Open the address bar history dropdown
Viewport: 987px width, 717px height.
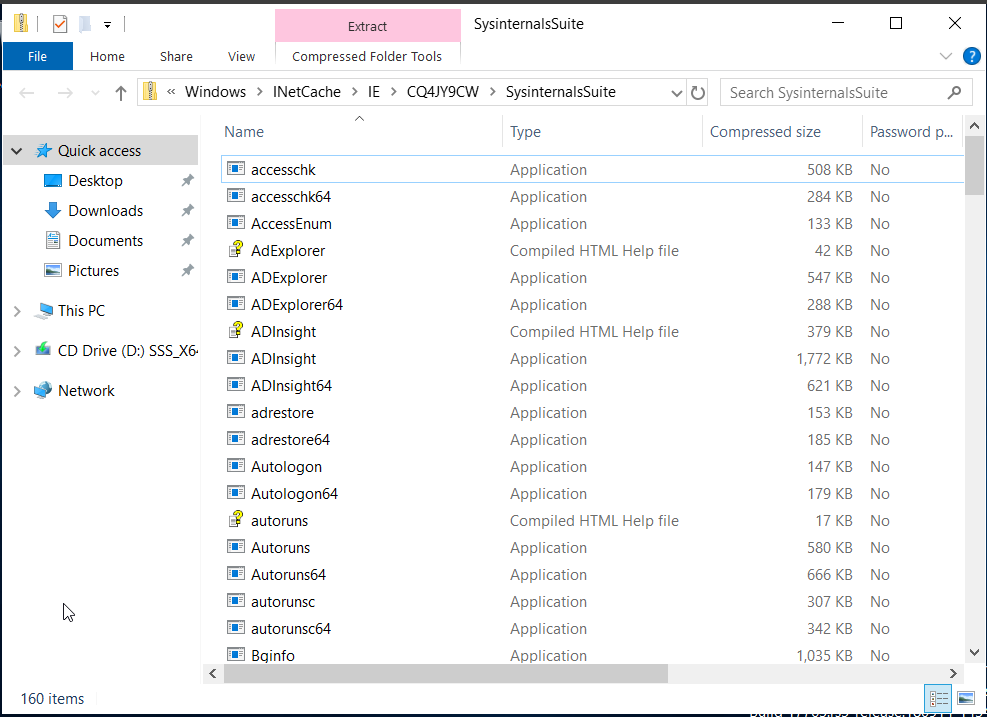676,93
